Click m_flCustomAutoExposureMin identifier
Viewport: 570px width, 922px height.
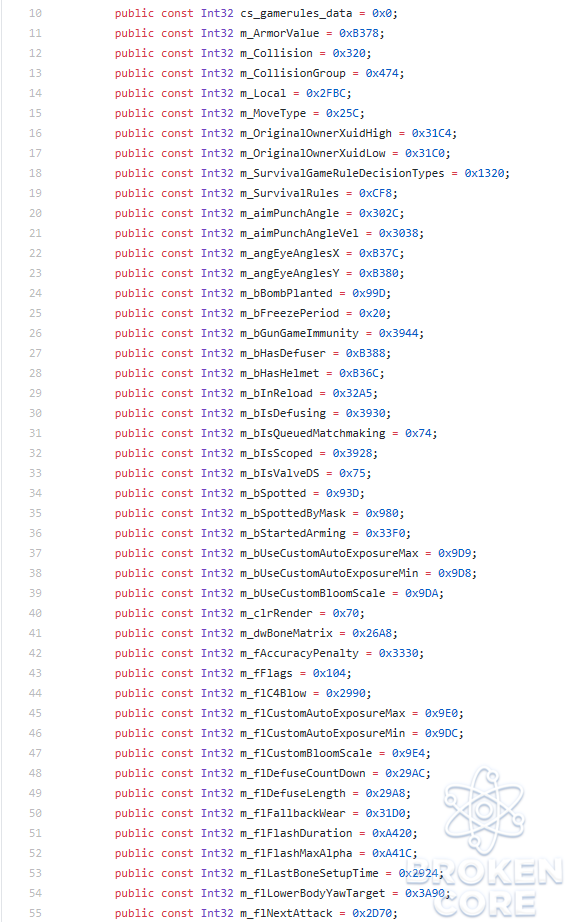point(322,733)
